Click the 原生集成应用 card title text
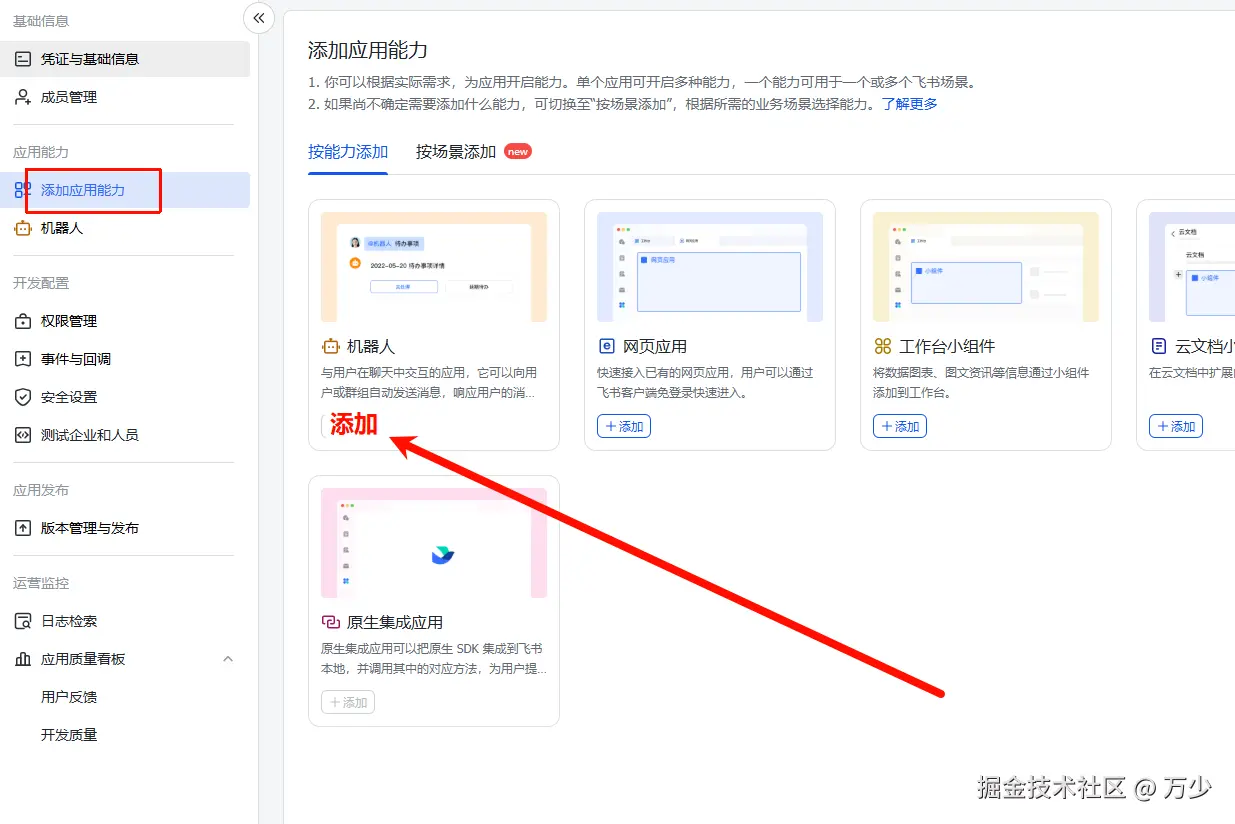The width and height of the screenshot is (1235, 824). click(395, 622)
